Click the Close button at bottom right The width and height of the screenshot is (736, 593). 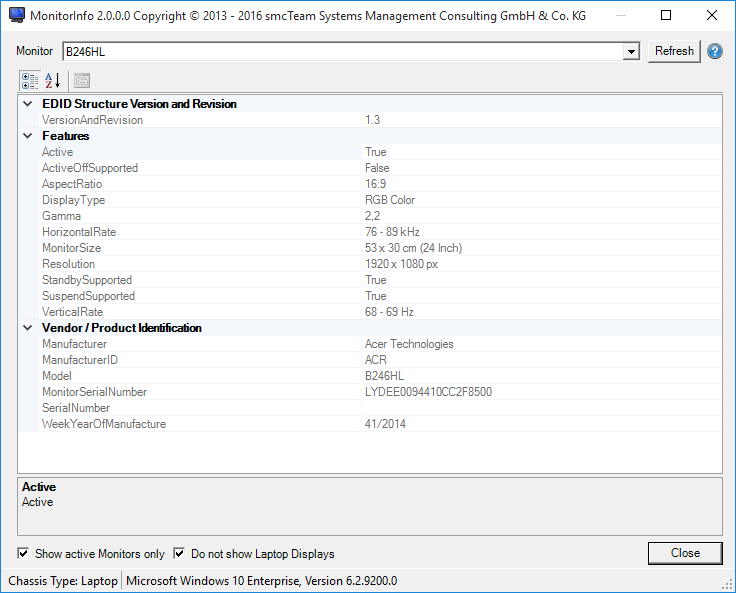(685, 553)
